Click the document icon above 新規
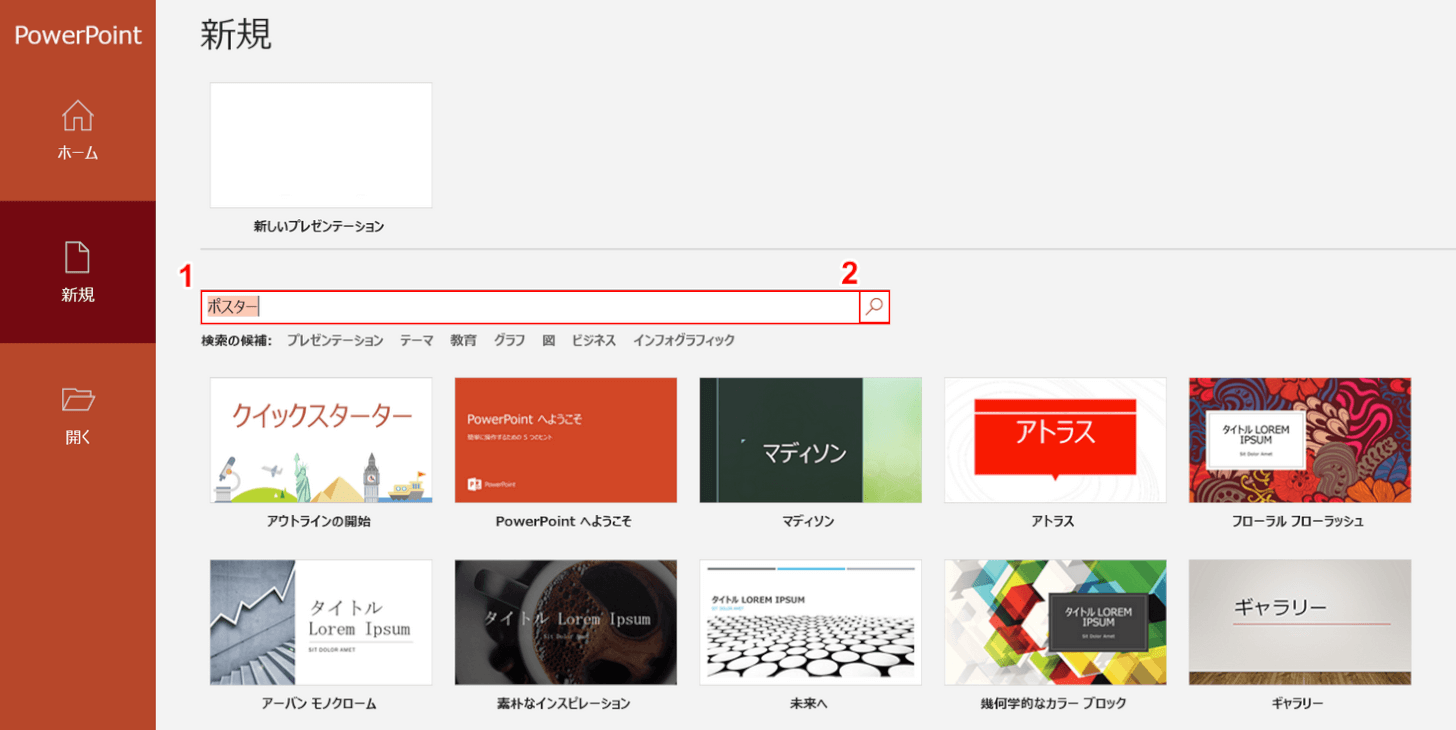 [78, 257]
